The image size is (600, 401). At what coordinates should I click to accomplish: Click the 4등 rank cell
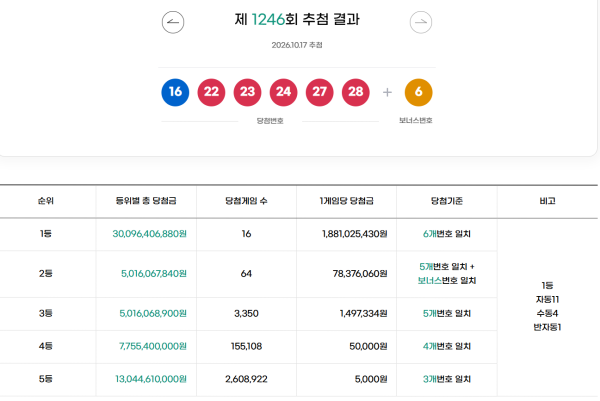(x=46, y=346)
